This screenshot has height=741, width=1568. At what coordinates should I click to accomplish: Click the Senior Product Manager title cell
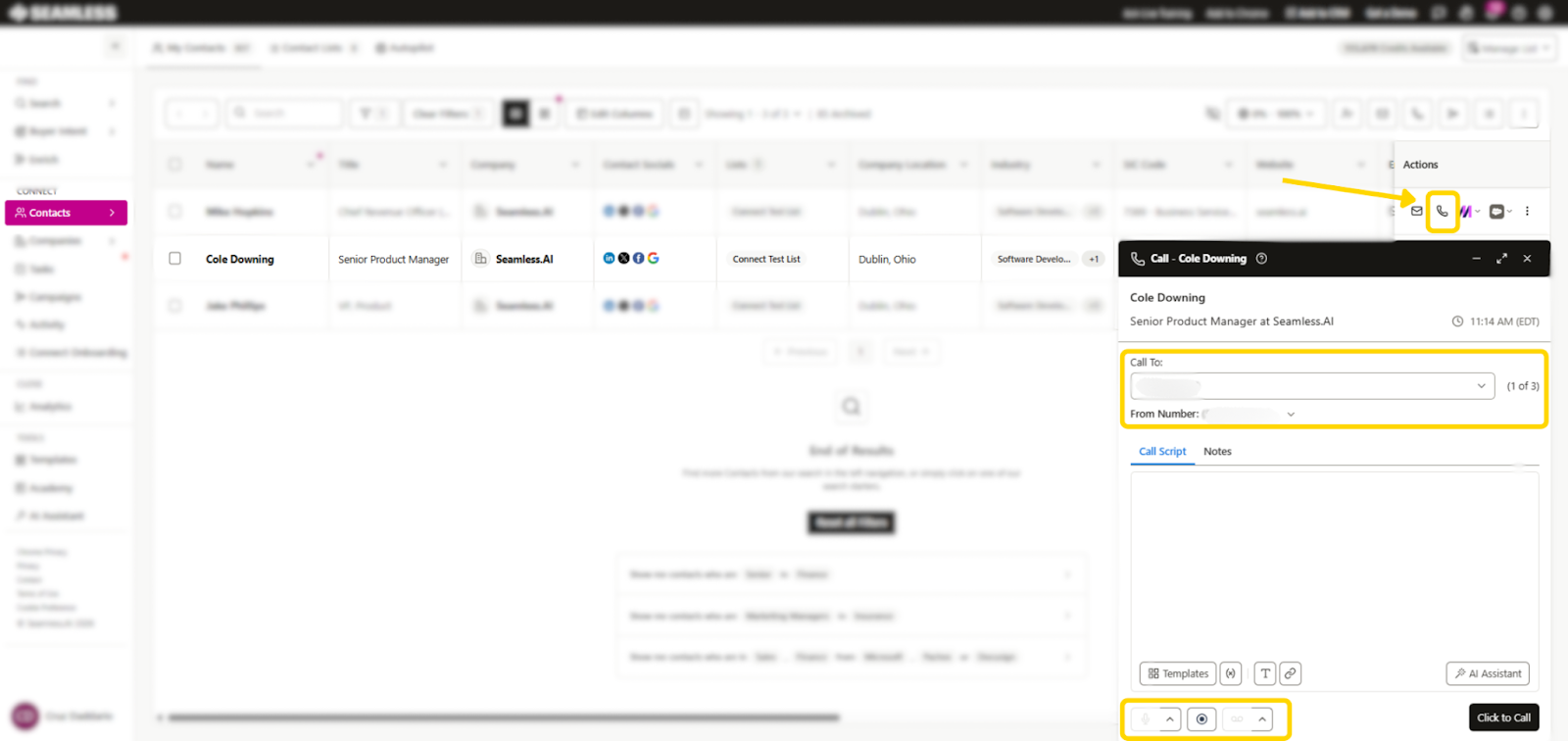coord(393,260)
